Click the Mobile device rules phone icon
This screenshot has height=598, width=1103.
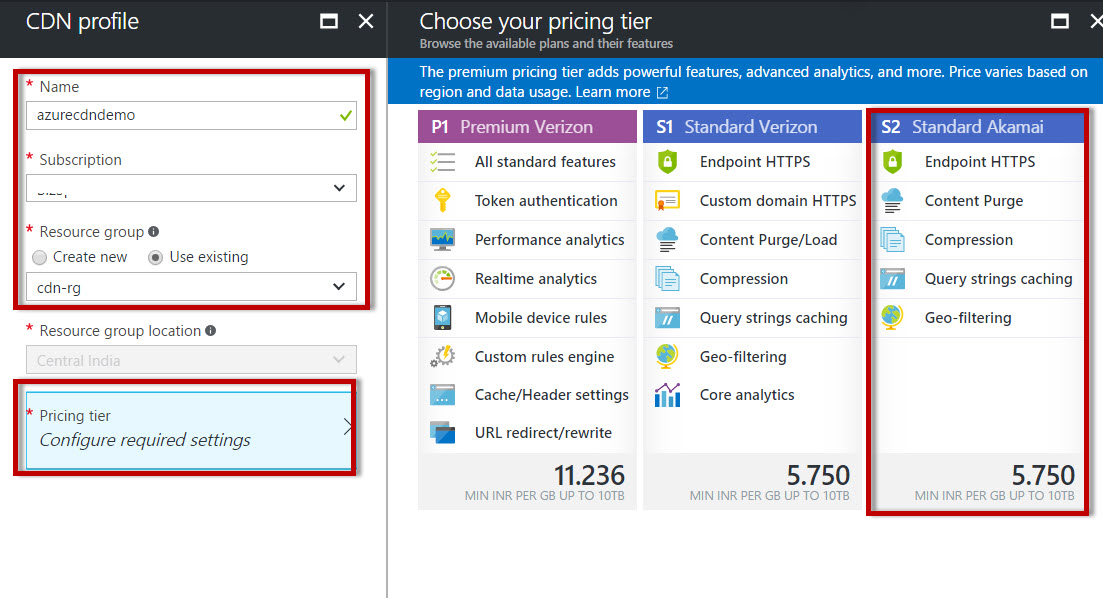[x=442, y=318]
